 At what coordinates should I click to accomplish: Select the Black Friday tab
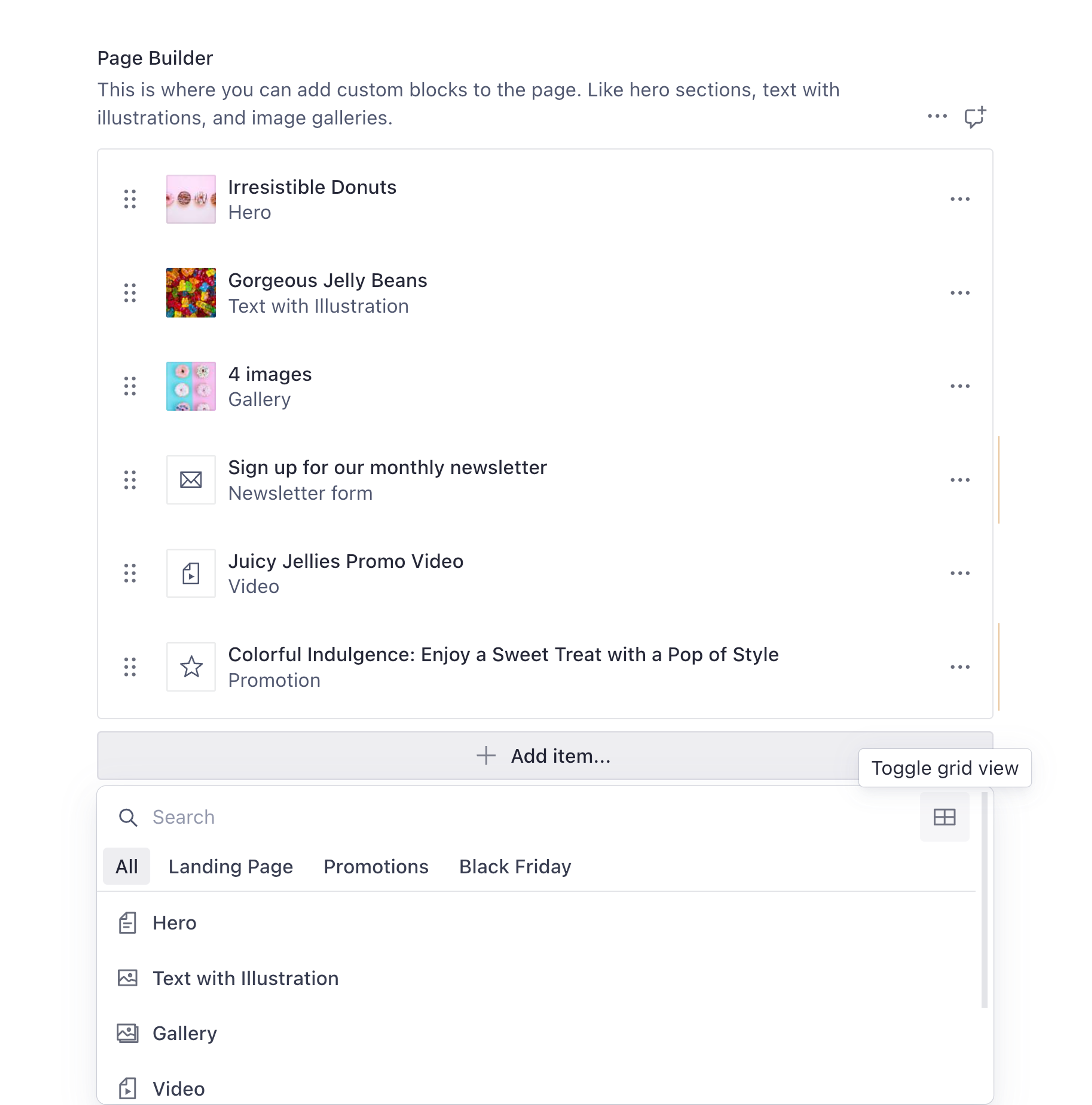point(515,866)
